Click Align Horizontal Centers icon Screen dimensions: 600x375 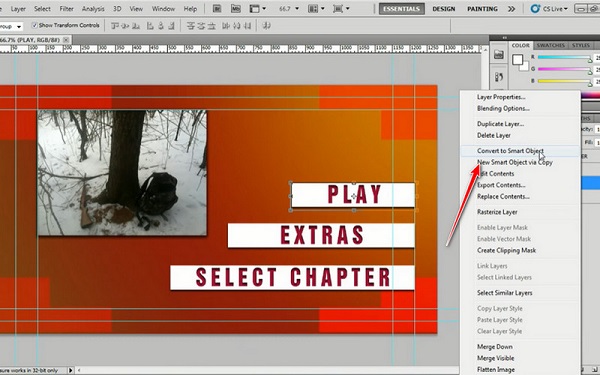point(161,26)
